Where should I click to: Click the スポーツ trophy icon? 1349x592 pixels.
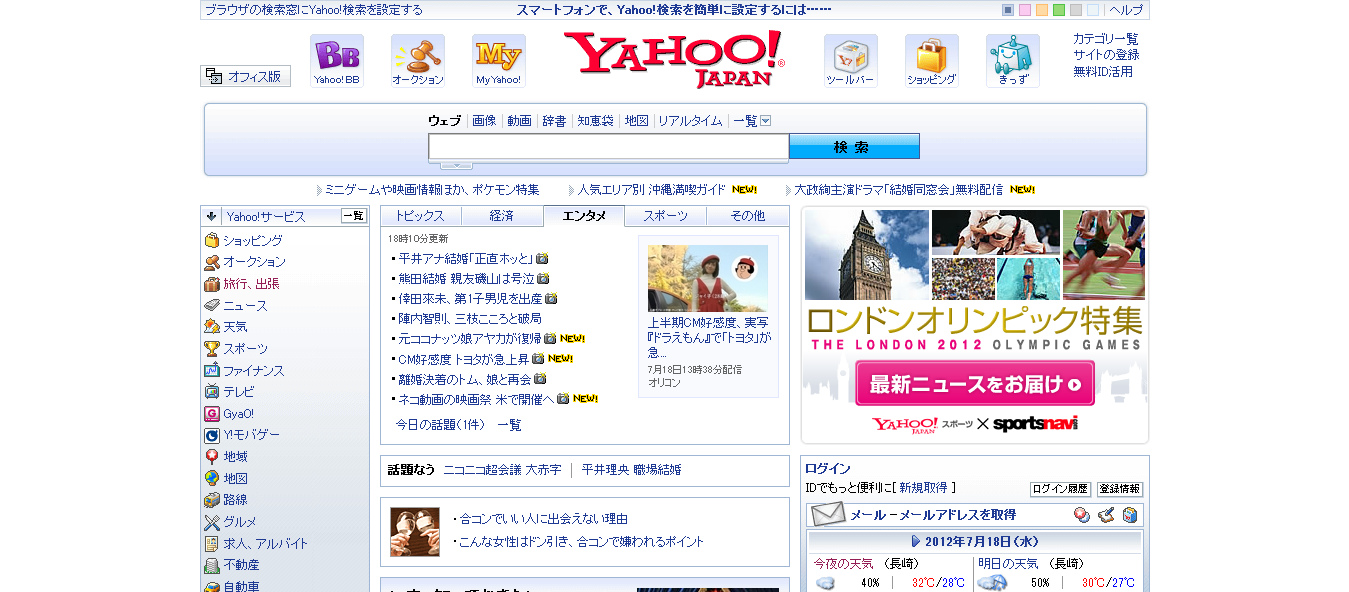click(x=212, y=349)
